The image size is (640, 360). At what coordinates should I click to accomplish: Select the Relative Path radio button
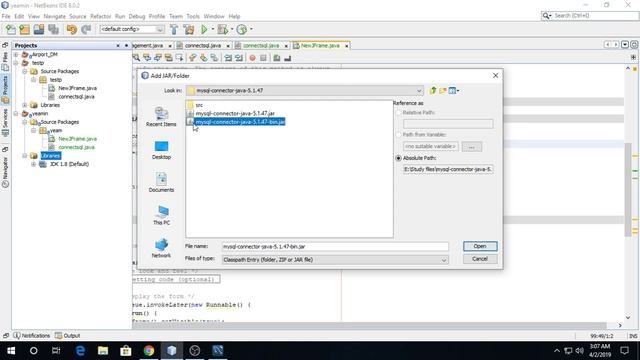[x=398, y=113]
